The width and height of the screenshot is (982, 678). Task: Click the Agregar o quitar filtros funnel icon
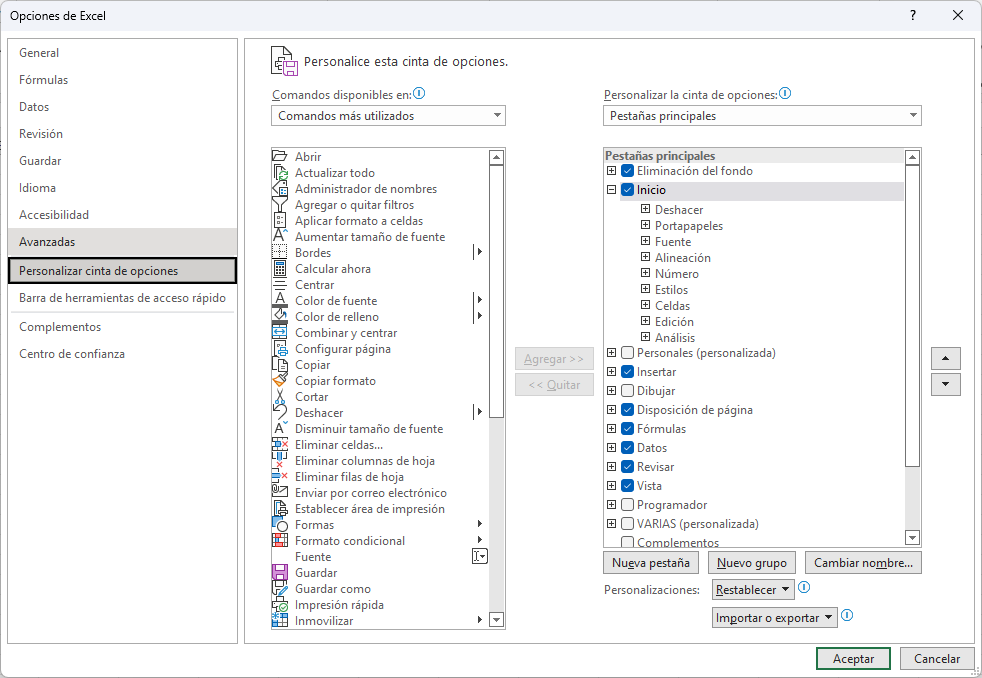pyautogui.click(x=279, y=204)
